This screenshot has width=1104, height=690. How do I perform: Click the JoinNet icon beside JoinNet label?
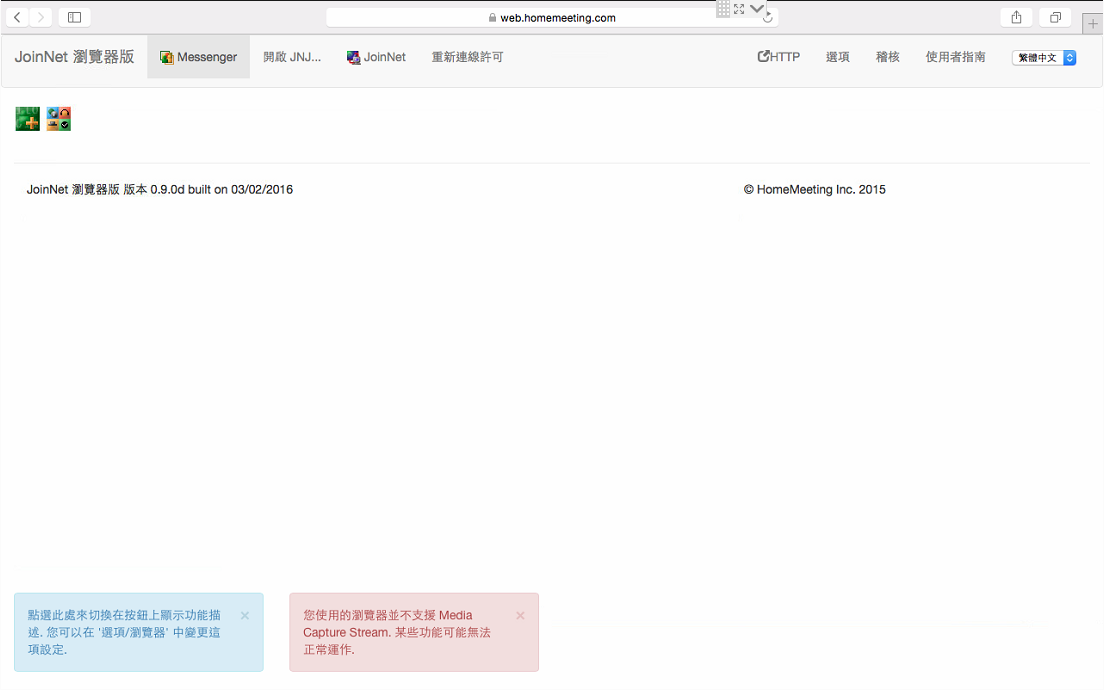353,58
